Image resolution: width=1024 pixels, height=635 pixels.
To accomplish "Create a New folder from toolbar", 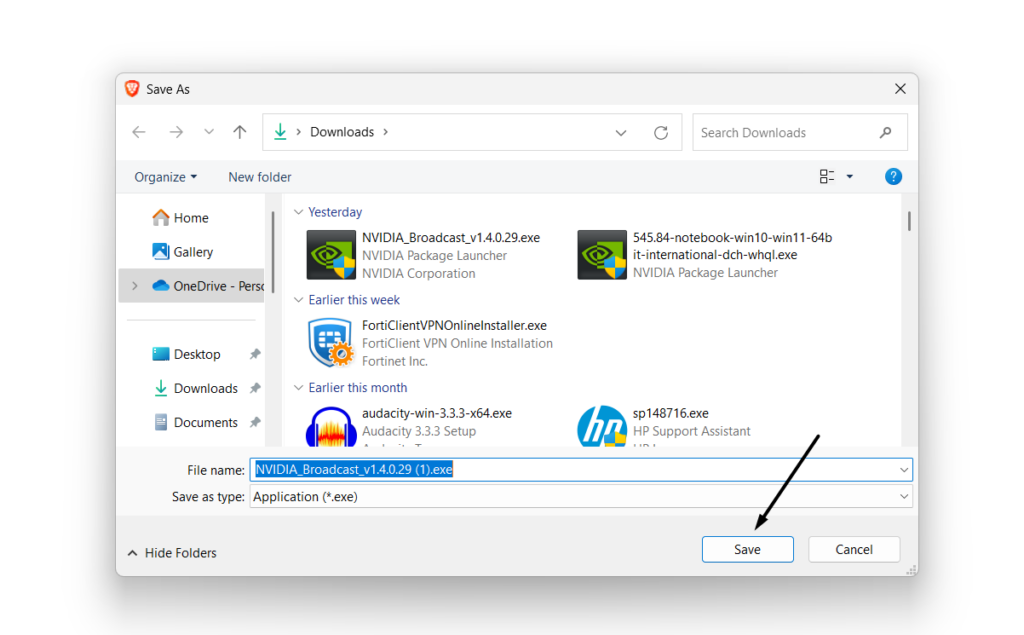I will pyautogui.click(x=260, y=177).
